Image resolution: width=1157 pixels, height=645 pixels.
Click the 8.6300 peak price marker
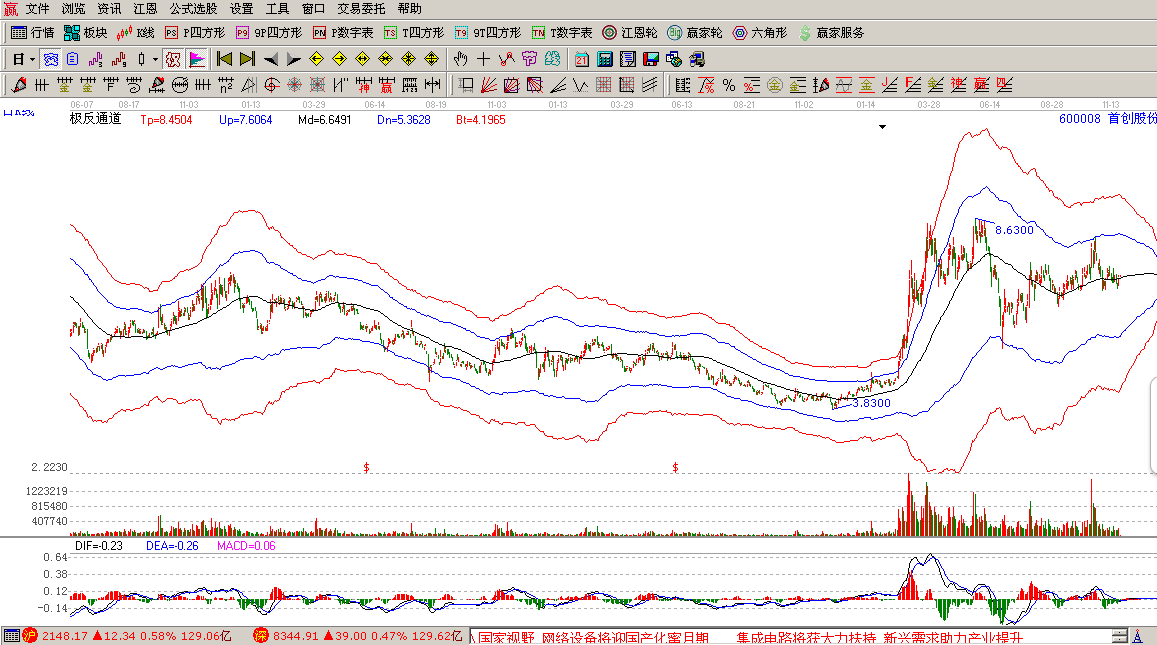(1013, 230)
